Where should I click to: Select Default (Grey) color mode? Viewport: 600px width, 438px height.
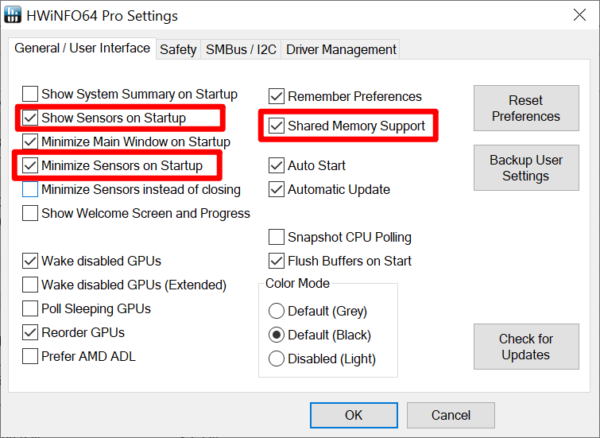277,310
